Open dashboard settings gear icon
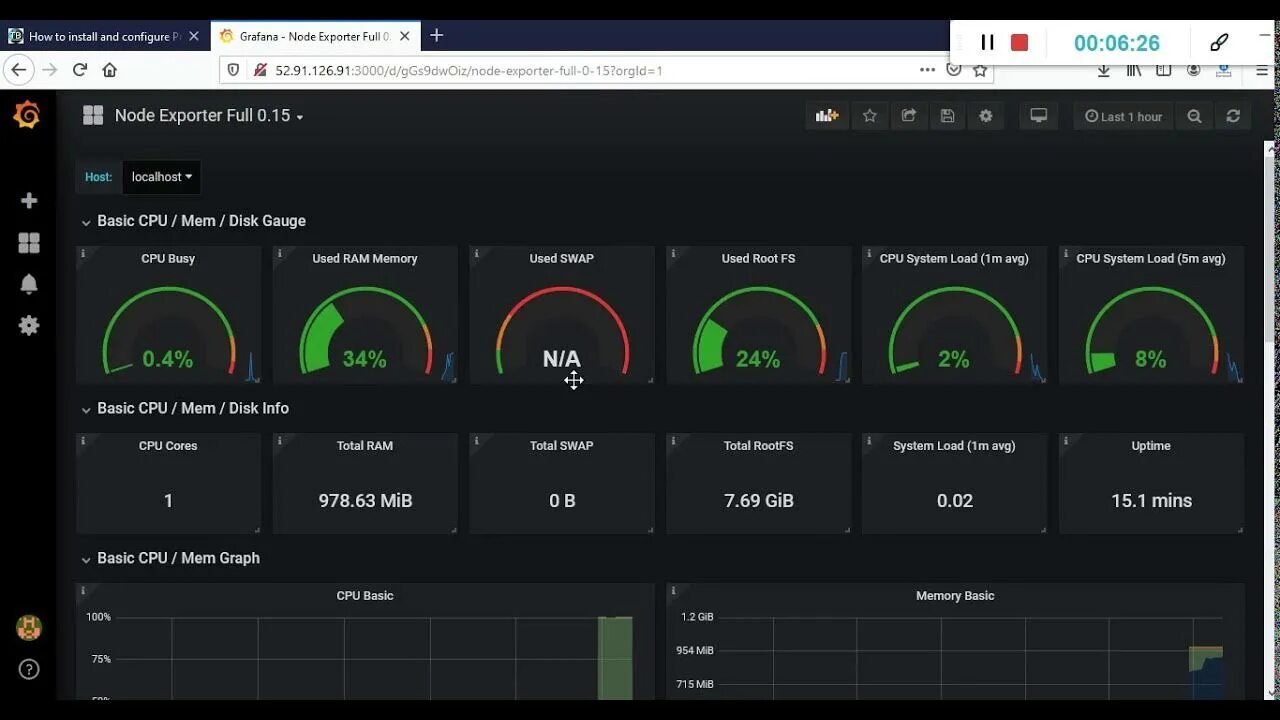The image size is (1280, 720). [x=986, y=116]
